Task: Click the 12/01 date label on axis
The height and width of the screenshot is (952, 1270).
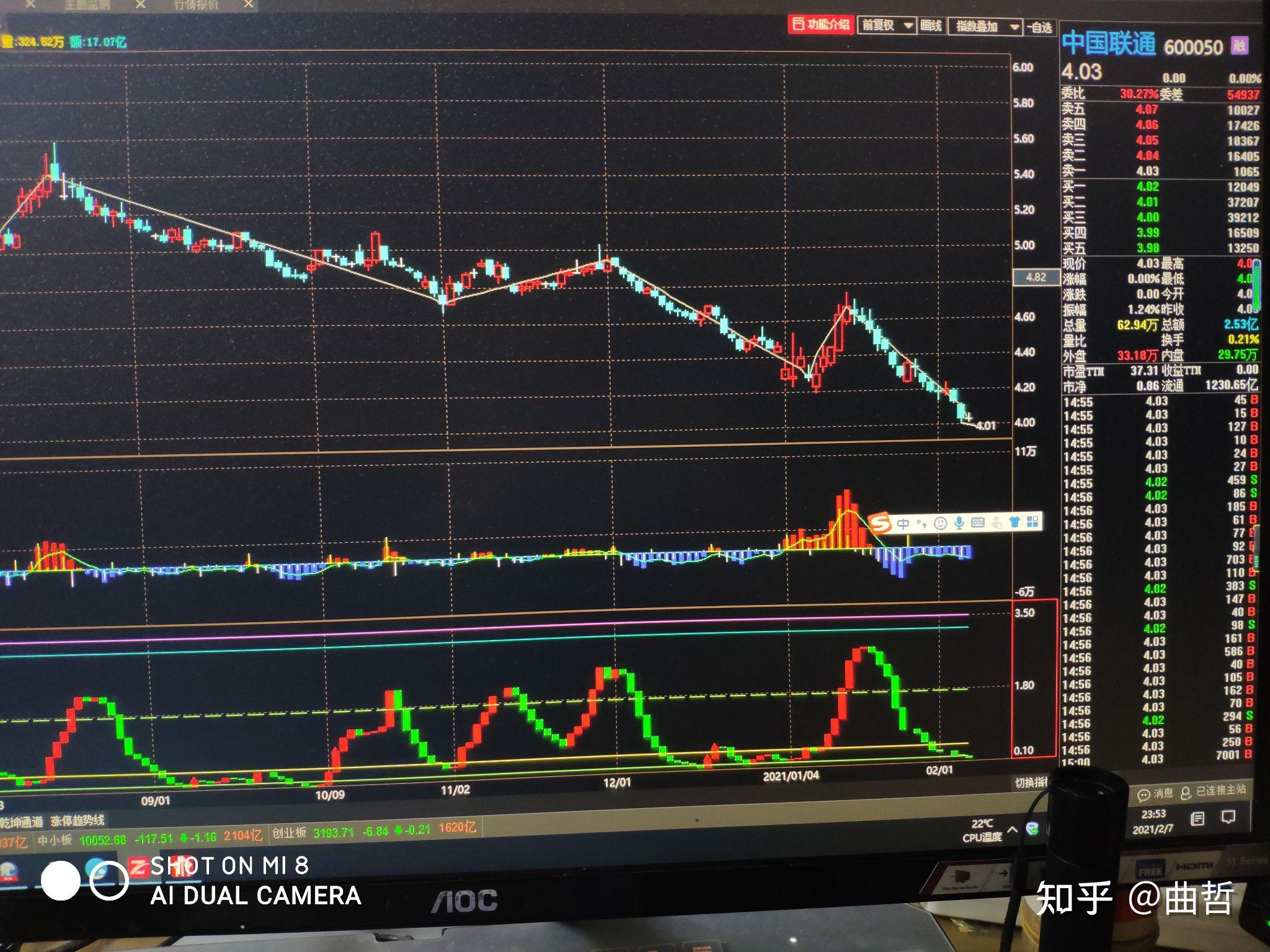Action: [x=617, y=783]
